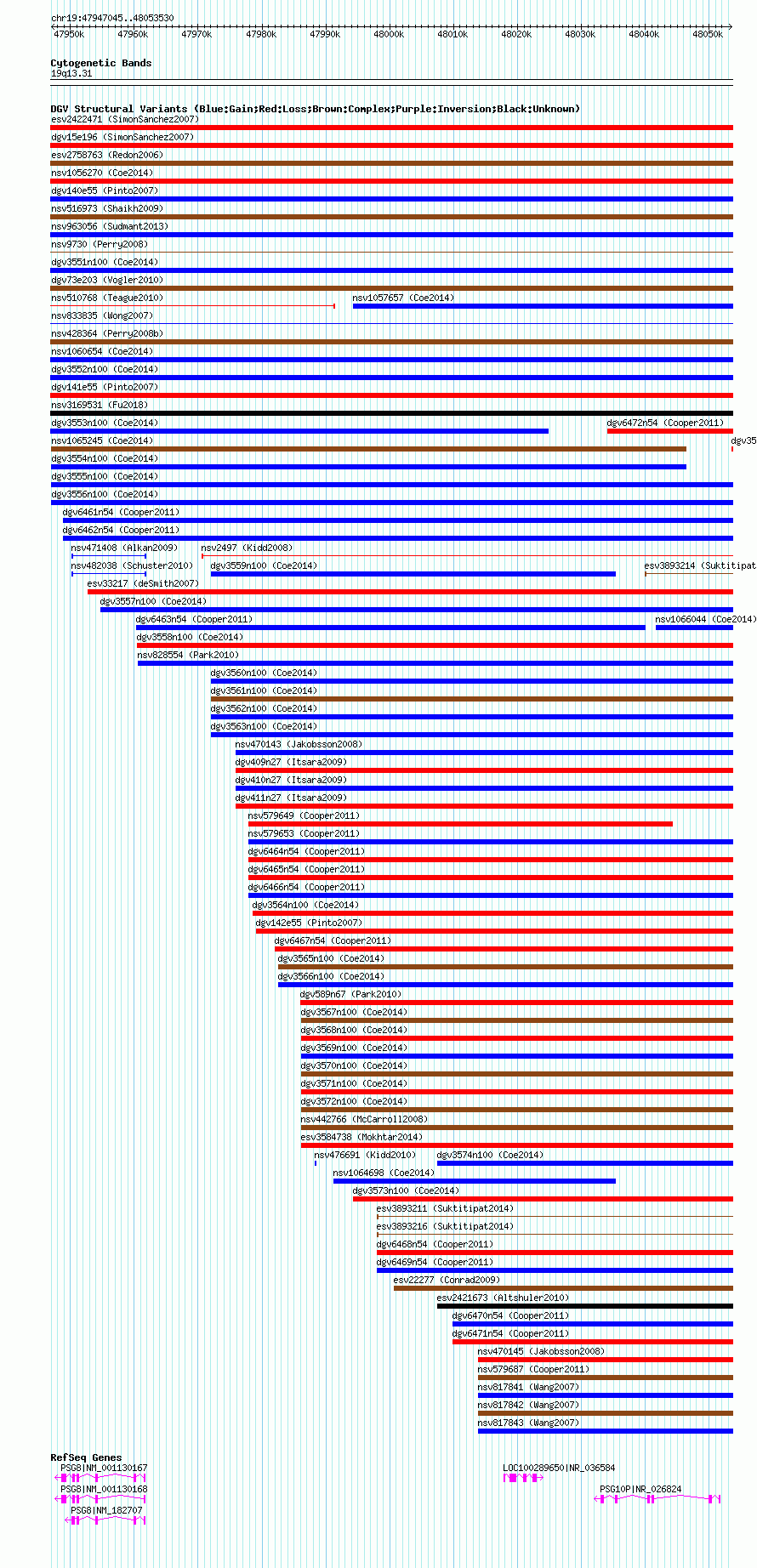Click the DGV Structural Variants track title
757x1568 pixels.
pos(316,109)
